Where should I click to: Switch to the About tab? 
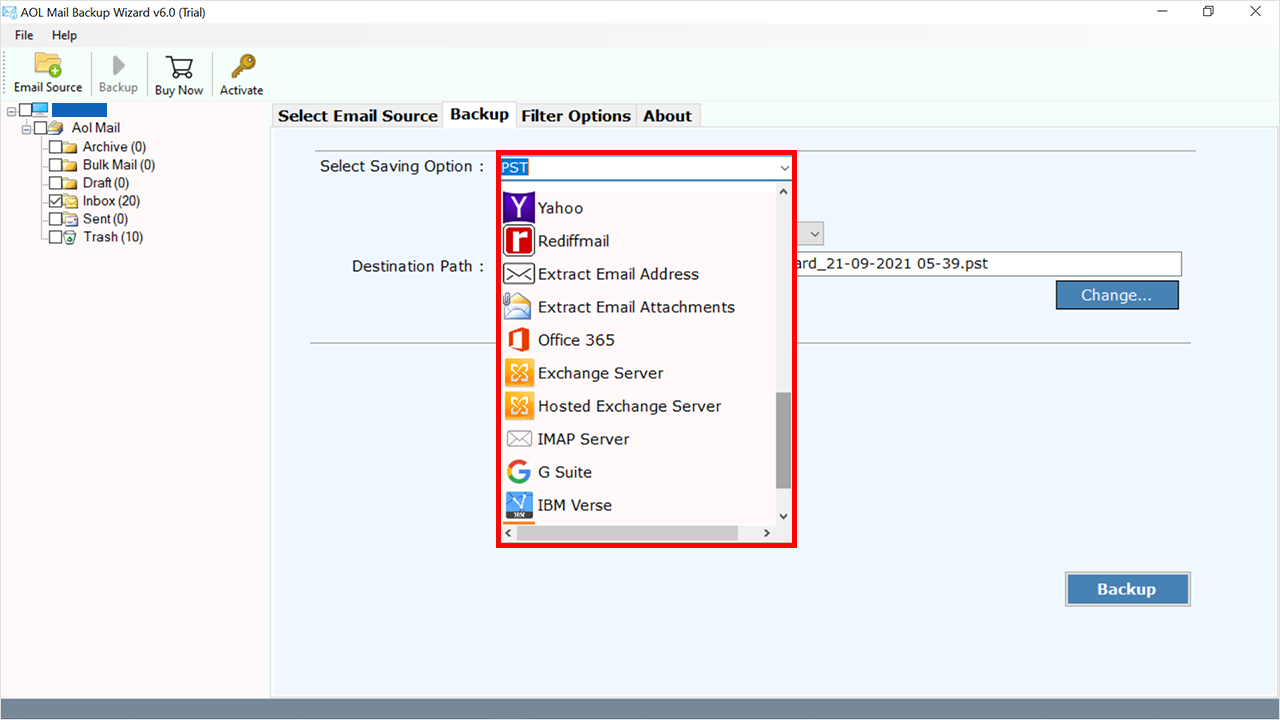click(x=667, y=116)
